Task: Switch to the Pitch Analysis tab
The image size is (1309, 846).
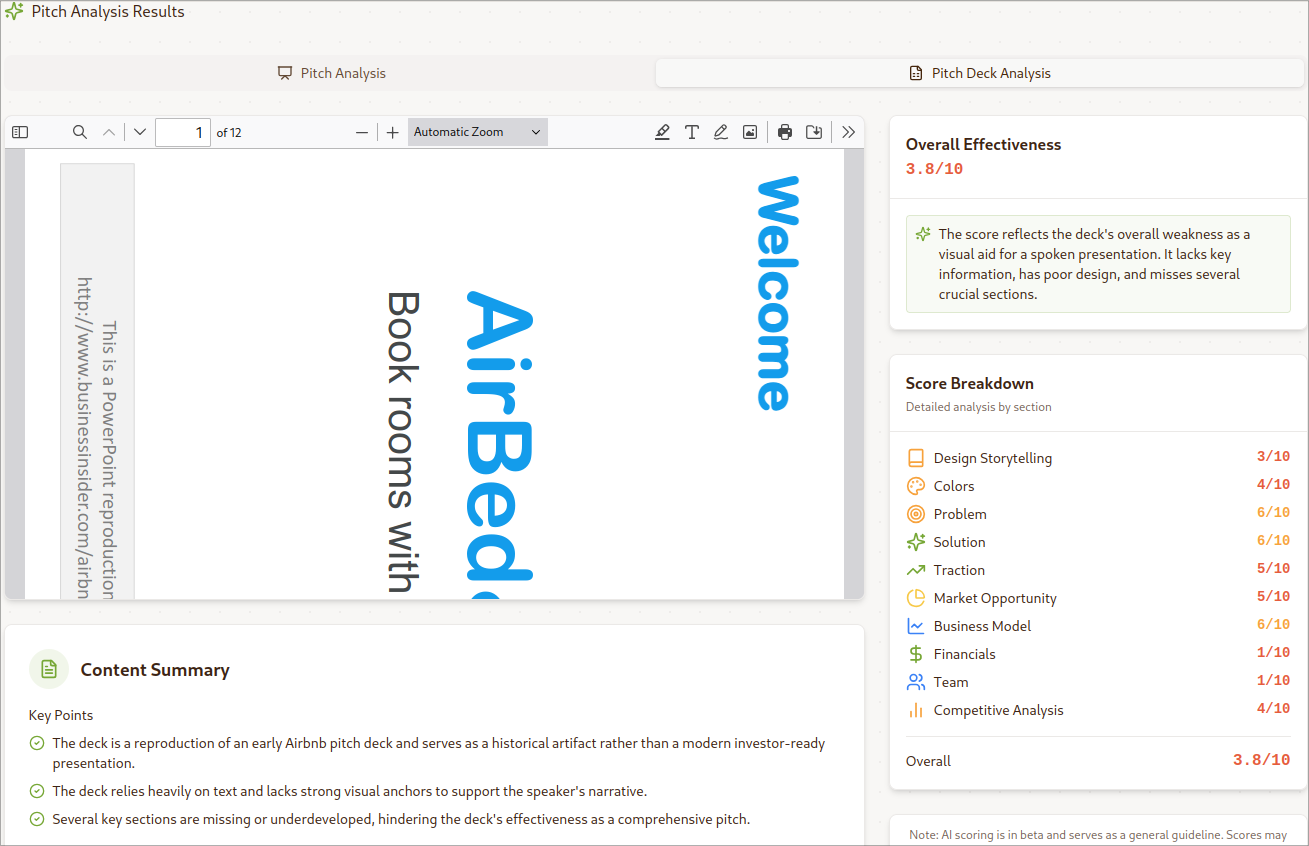Action: [331, 73]
